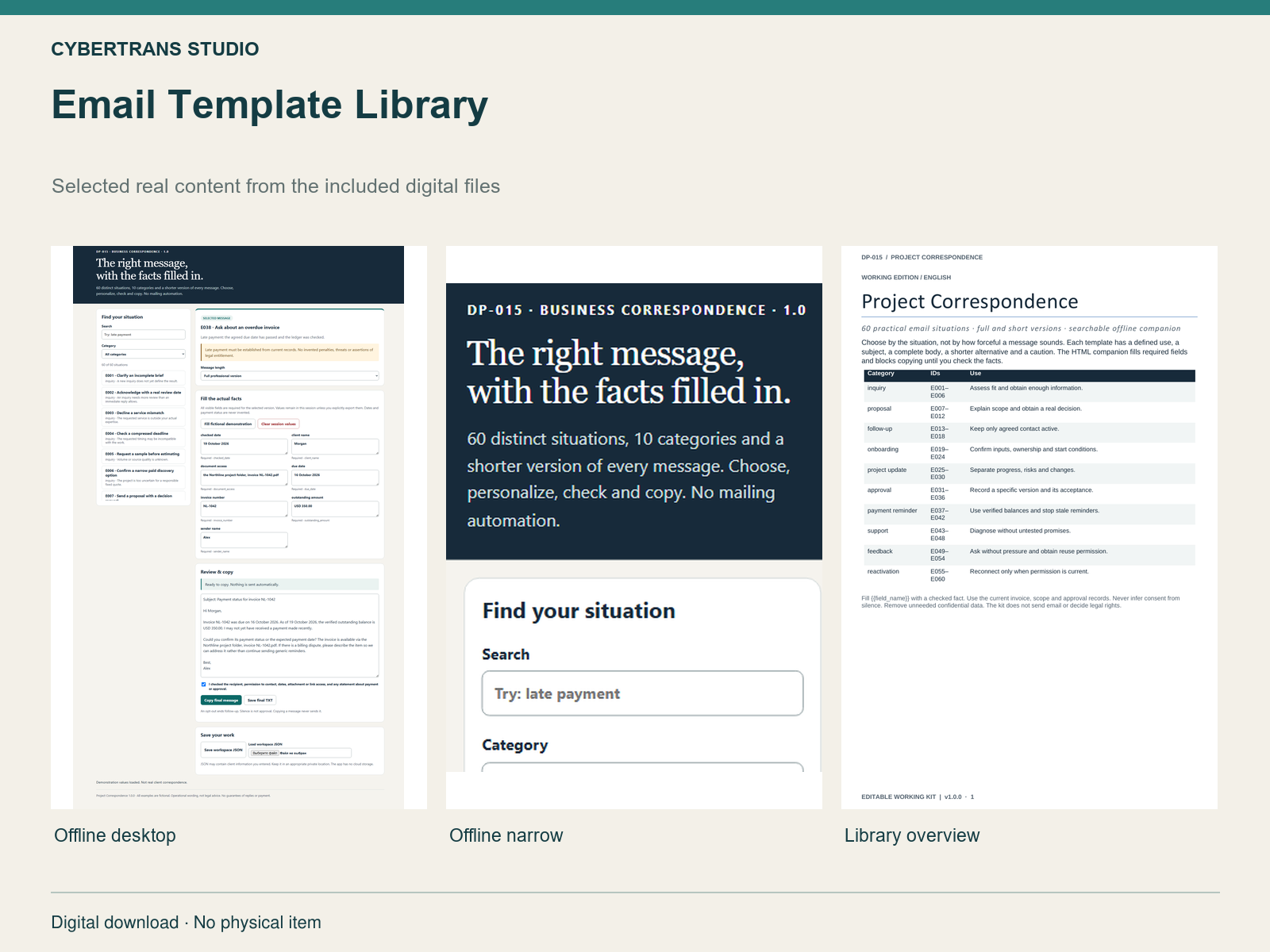Click the red Clear session values button
Image resolution: width=1270 pixels, height=952 pixels.
coord(279,424)
